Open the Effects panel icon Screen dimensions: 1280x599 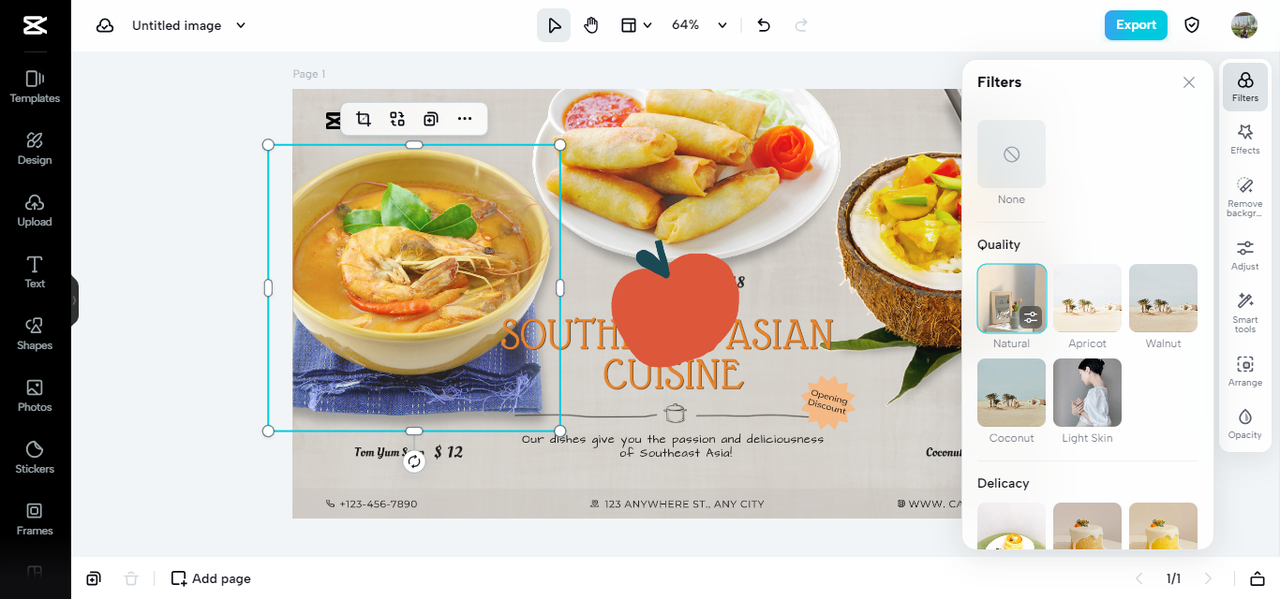point(1245,139)
